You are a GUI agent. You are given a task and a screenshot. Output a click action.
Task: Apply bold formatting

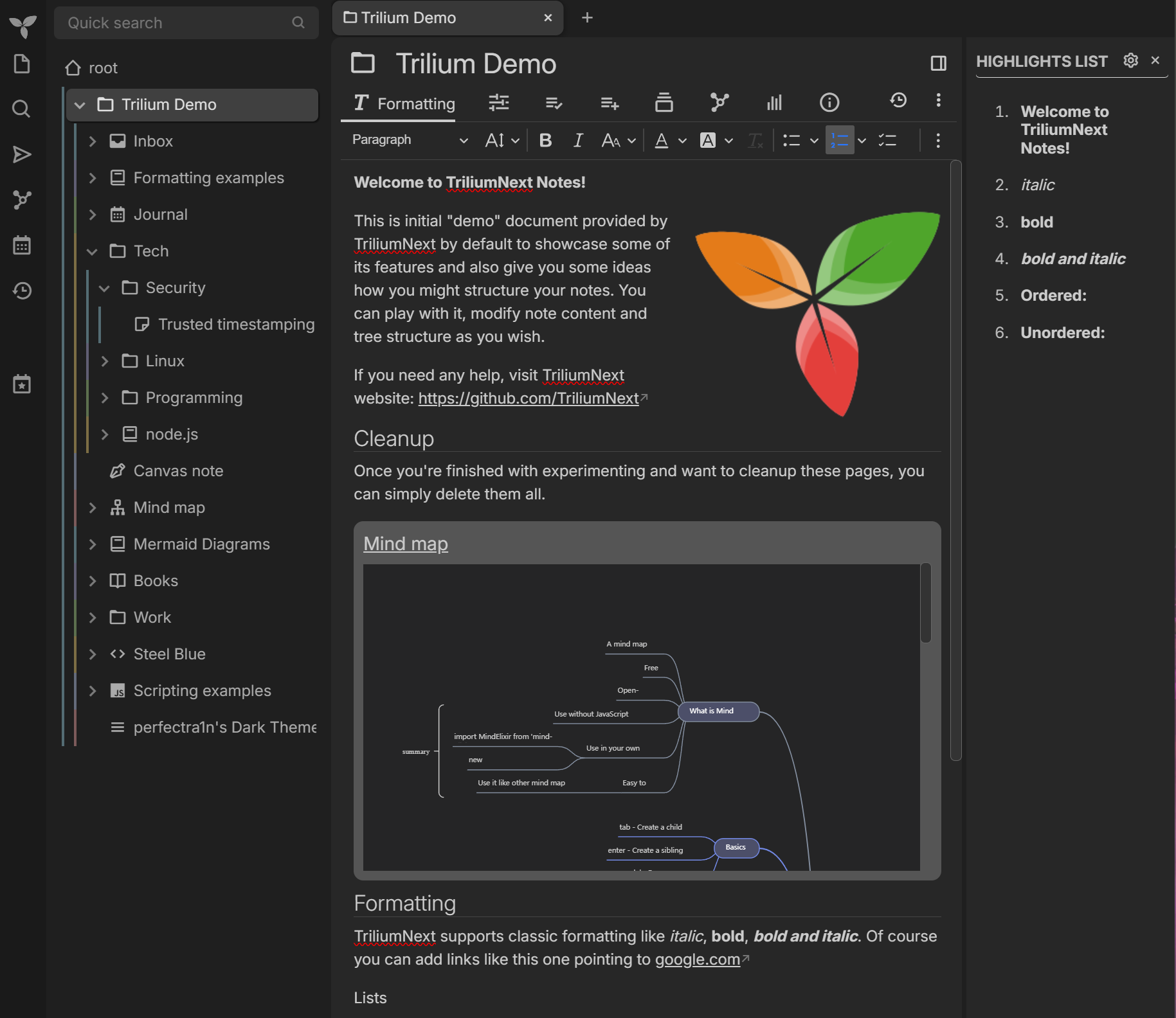pos(545,140)
